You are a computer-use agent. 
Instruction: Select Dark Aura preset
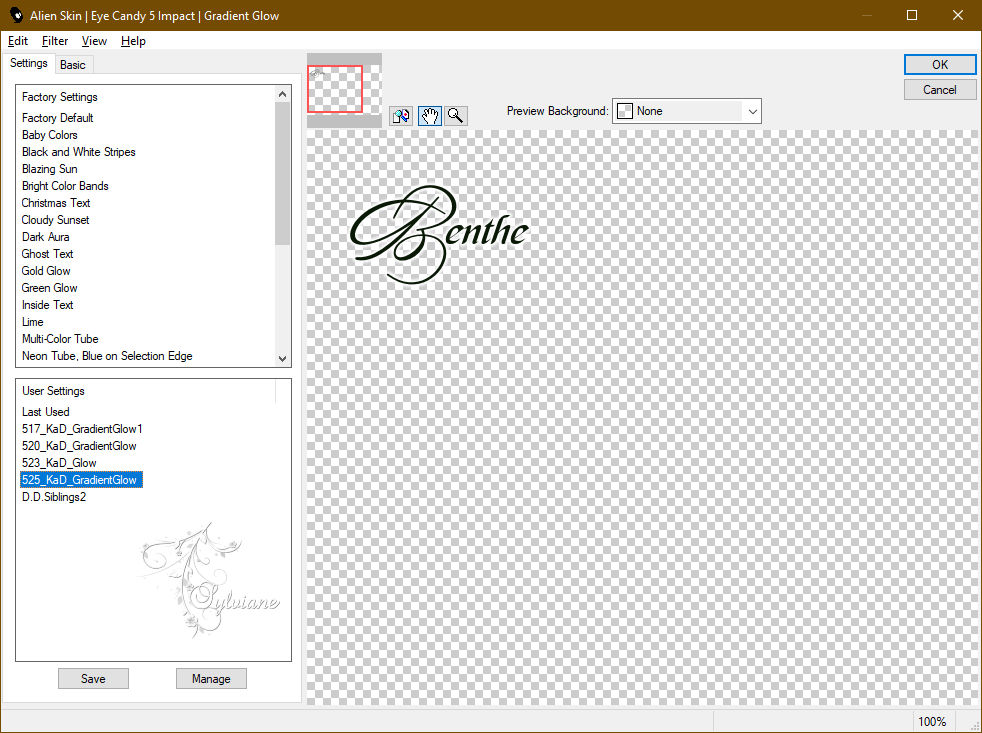(x=46, y=237)
